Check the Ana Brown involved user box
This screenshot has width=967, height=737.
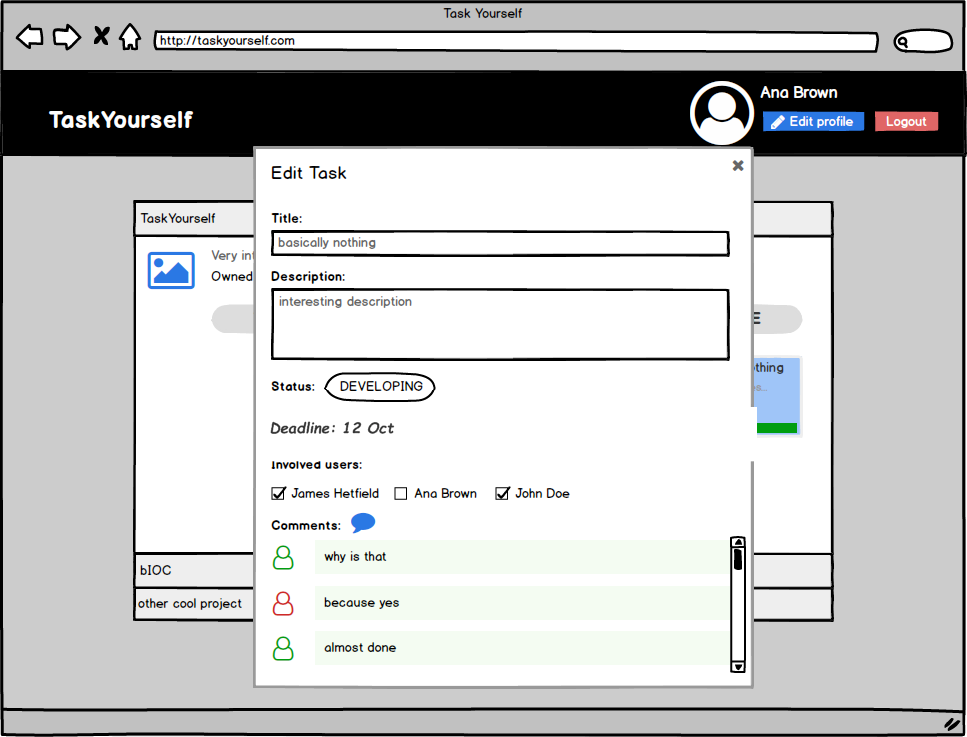tap(401, 493)
